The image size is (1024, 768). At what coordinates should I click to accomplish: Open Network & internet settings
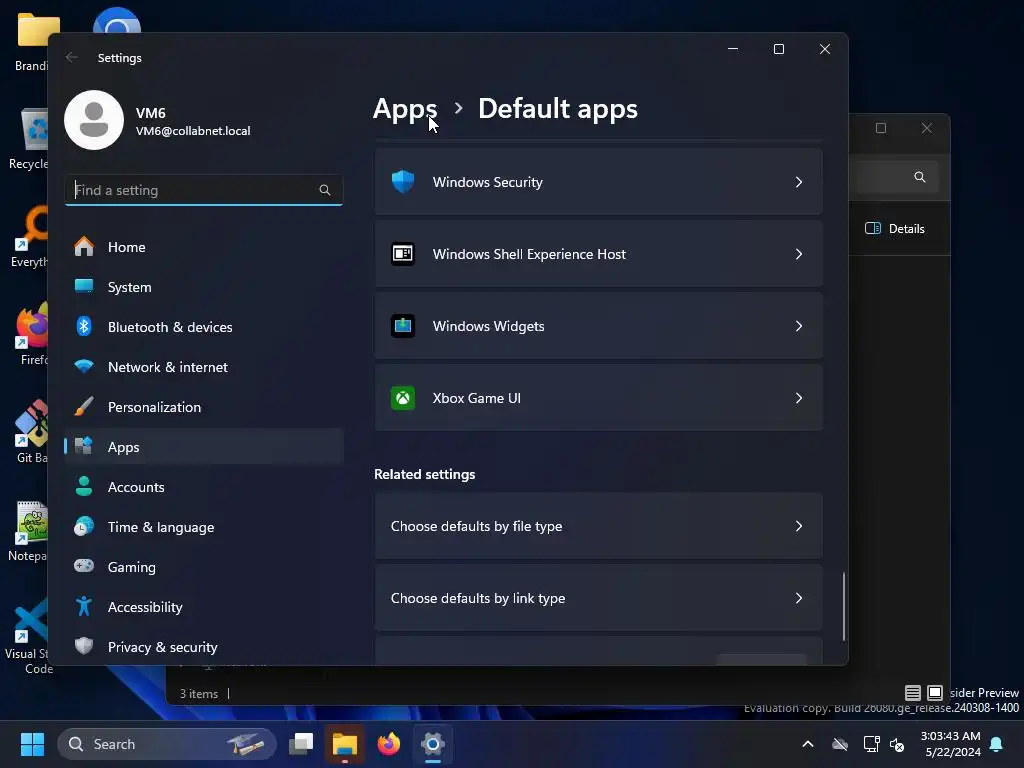tap(204, 366)
